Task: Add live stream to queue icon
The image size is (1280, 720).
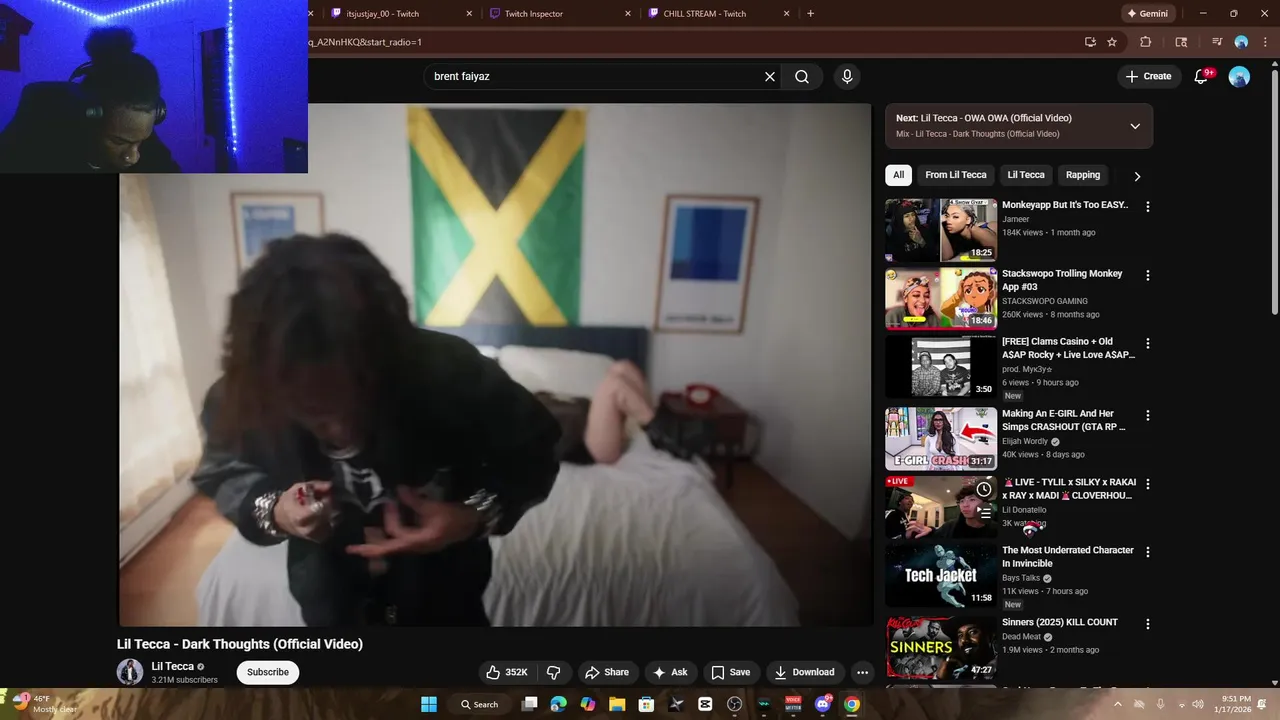Action: (984, 513)
